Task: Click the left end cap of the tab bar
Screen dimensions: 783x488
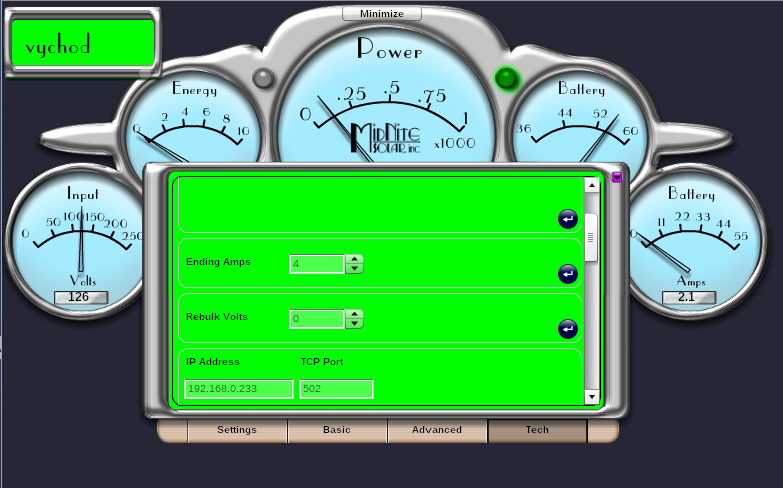Action: tap(173, 431)
